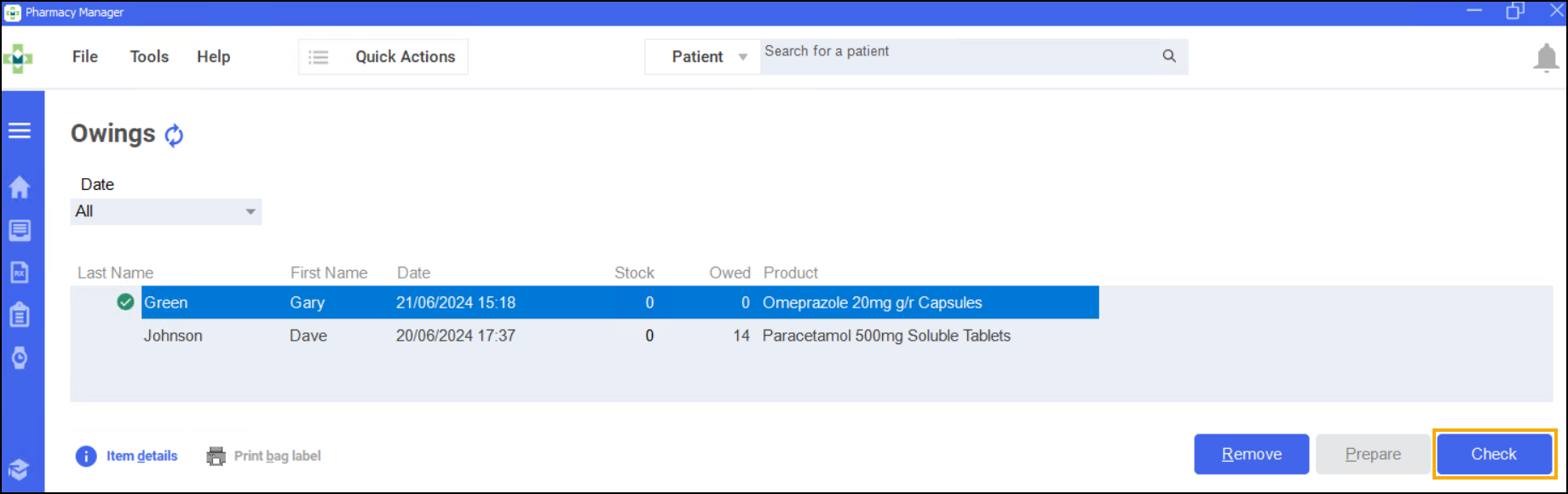1568x494 pixels.
Task: Click the Remove button
Action: tap(1251, 454)
